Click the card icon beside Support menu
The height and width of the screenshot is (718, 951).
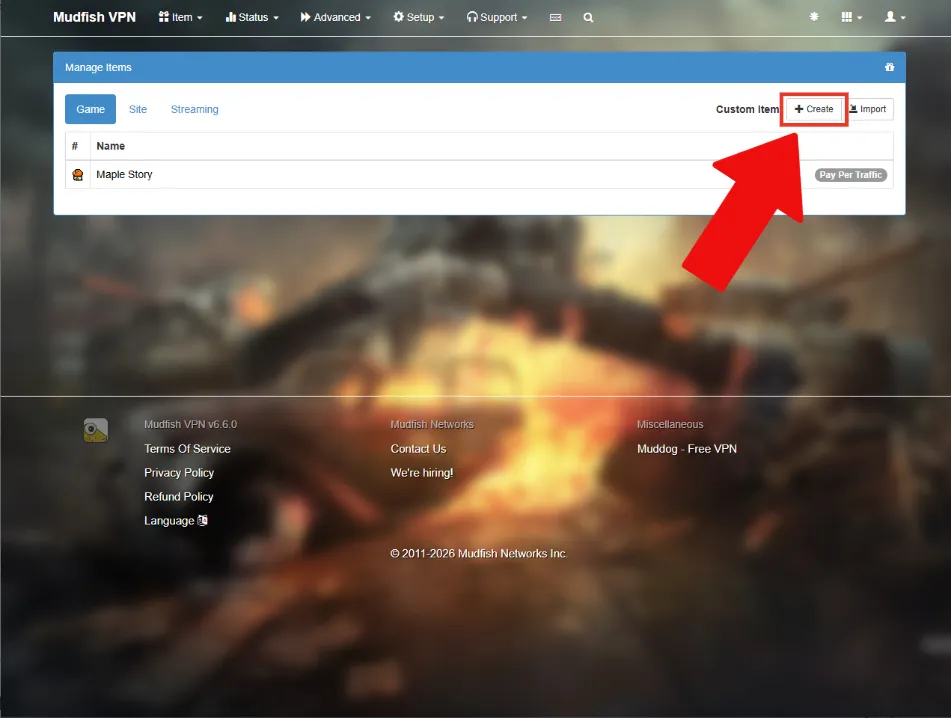pos(555,18)
